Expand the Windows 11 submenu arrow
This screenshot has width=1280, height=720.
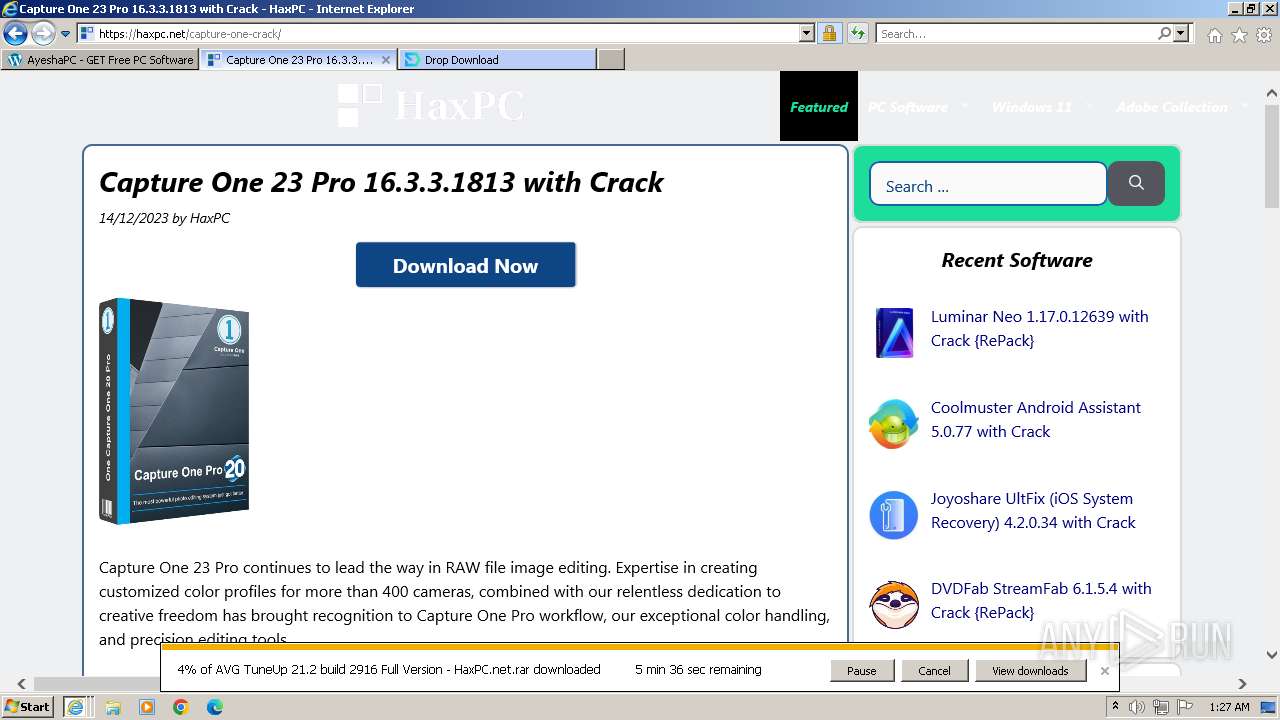coord(1089,106)
